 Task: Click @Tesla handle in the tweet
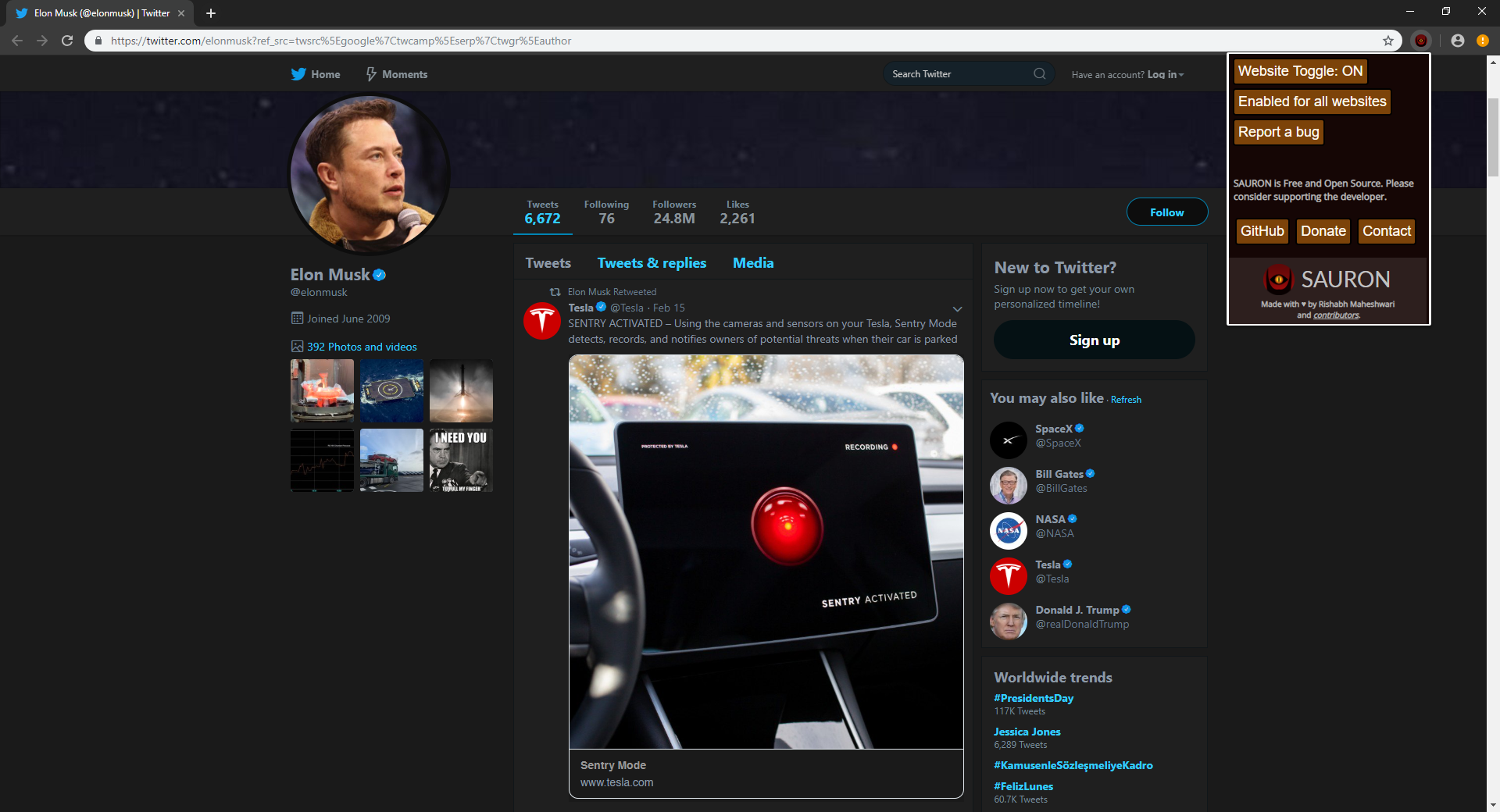(627, 308)
